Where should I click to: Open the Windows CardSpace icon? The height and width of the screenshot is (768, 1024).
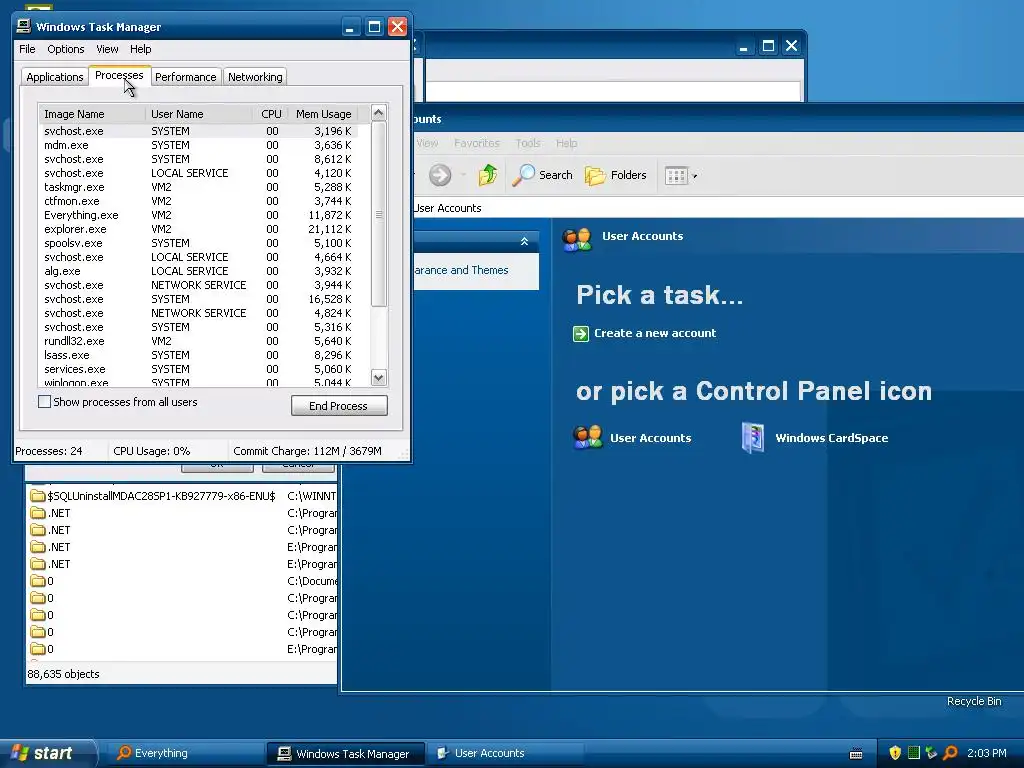(x=752, y=438)
